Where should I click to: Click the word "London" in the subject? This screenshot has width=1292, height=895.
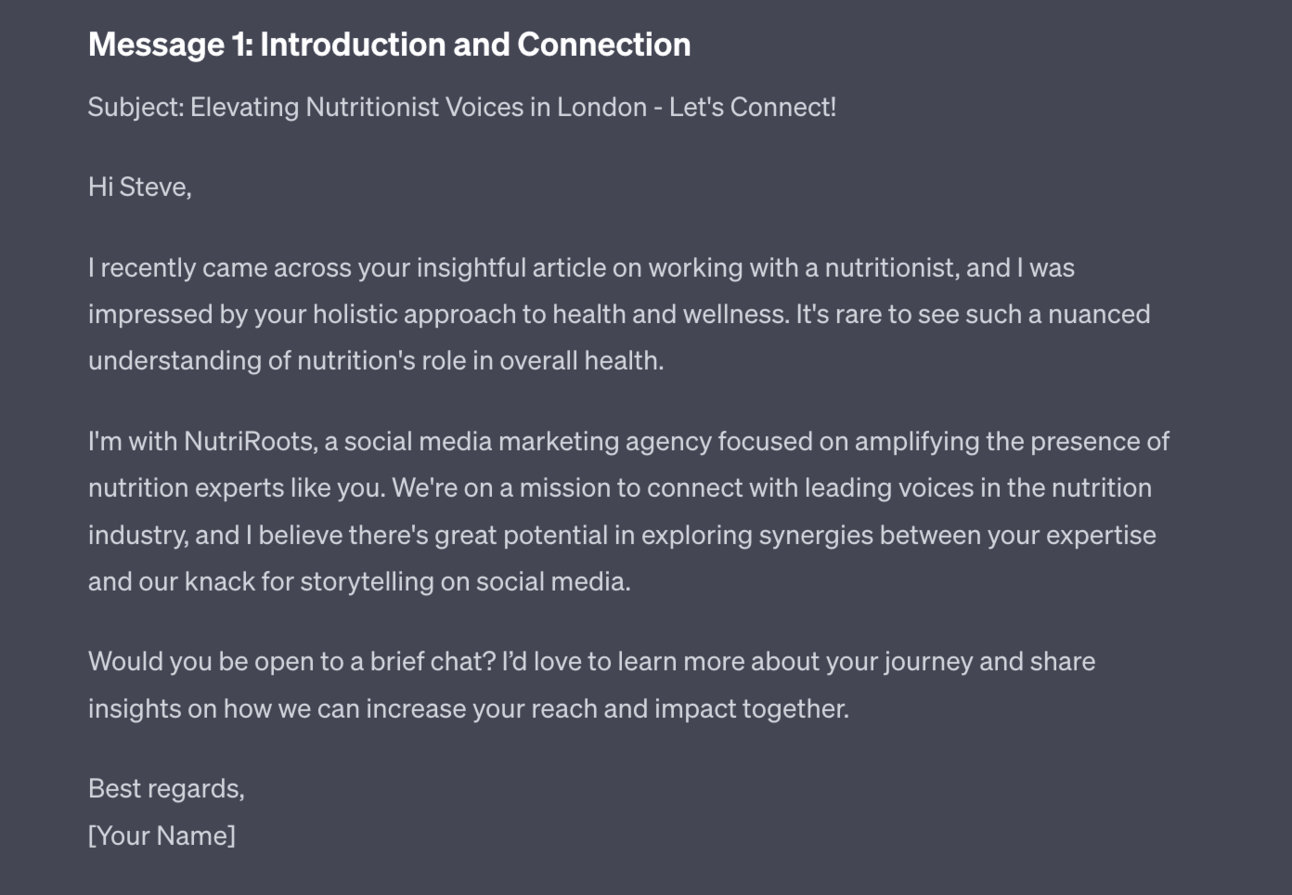(x=602, y=107)
